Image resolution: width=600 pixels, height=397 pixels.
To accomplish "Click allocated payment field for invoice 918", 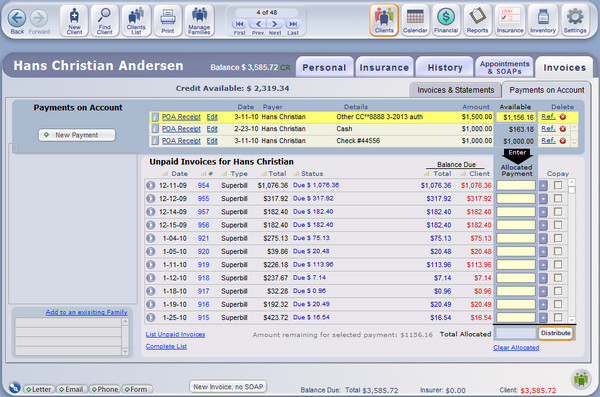I will tap(516, 278).
